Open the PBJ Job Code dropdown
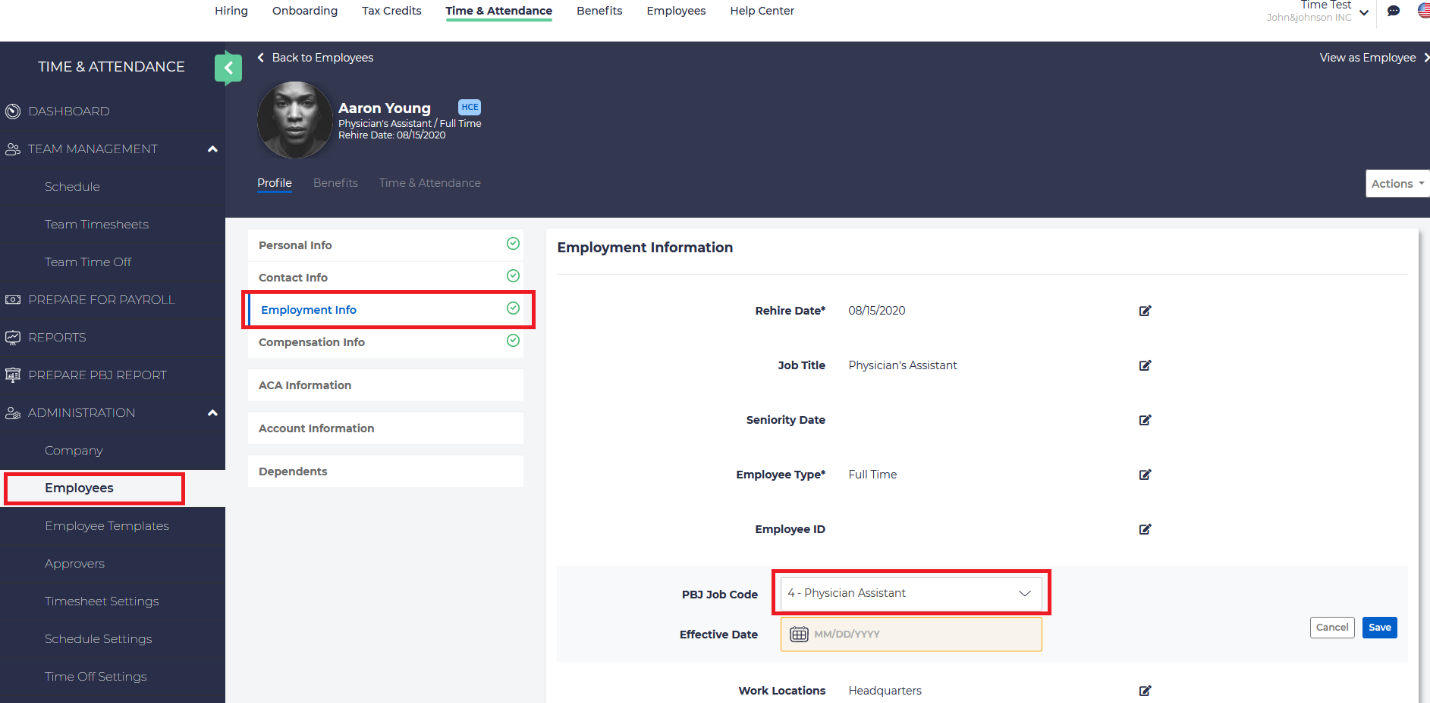This screenshot has width=1430, height=703. [910, 594]
